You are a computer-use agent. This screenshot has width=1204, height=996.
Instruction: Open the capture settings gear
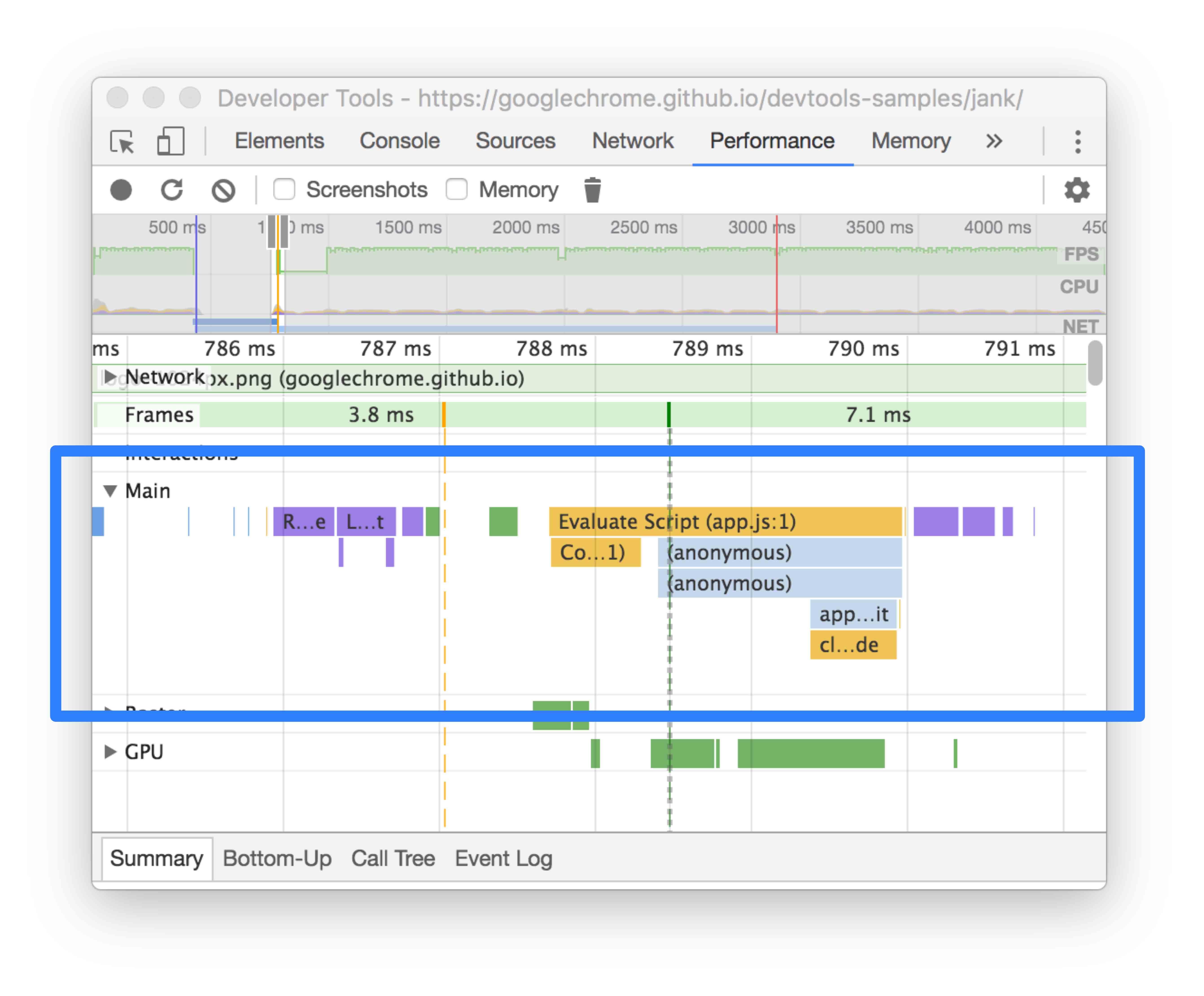[1077, 190]
